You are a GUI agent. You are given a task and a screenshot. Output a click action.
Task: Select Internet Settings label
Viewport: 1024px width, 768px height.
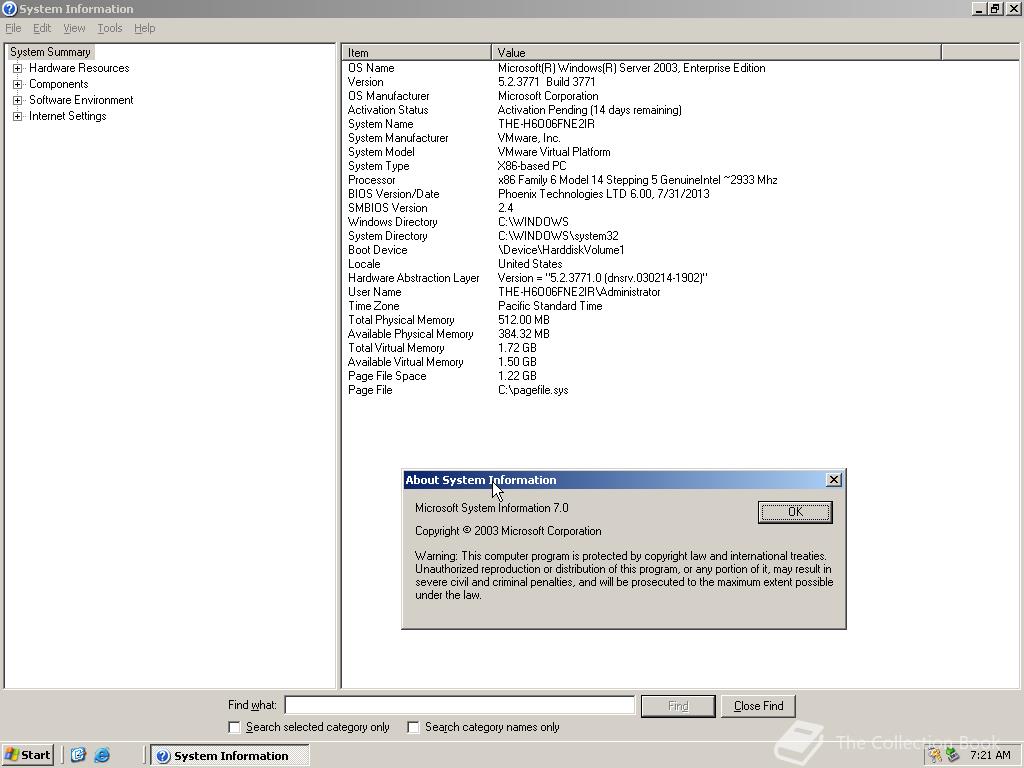[x=67, y=116]
